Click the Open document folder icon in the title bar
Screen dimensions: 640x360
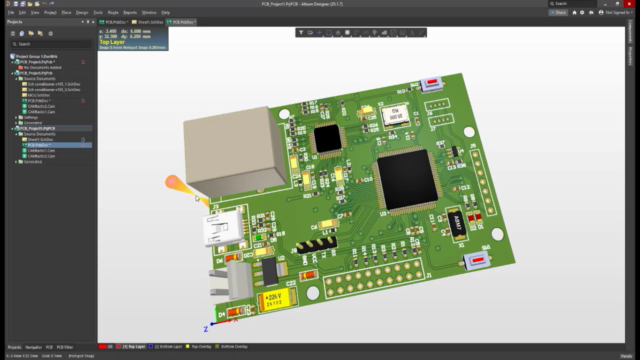tap(30, 4)
